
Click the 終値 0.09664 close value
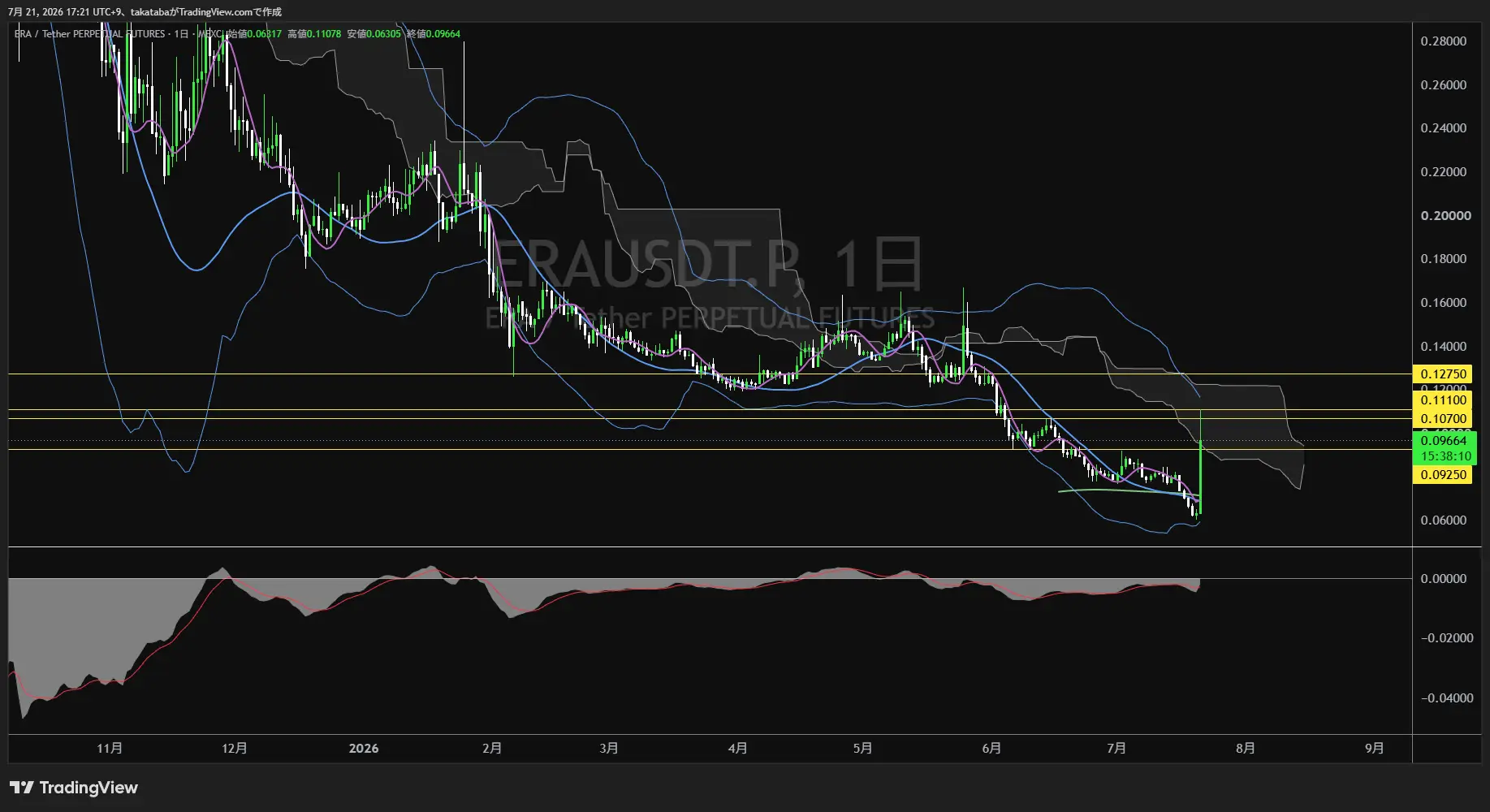[x=434, y=34]
